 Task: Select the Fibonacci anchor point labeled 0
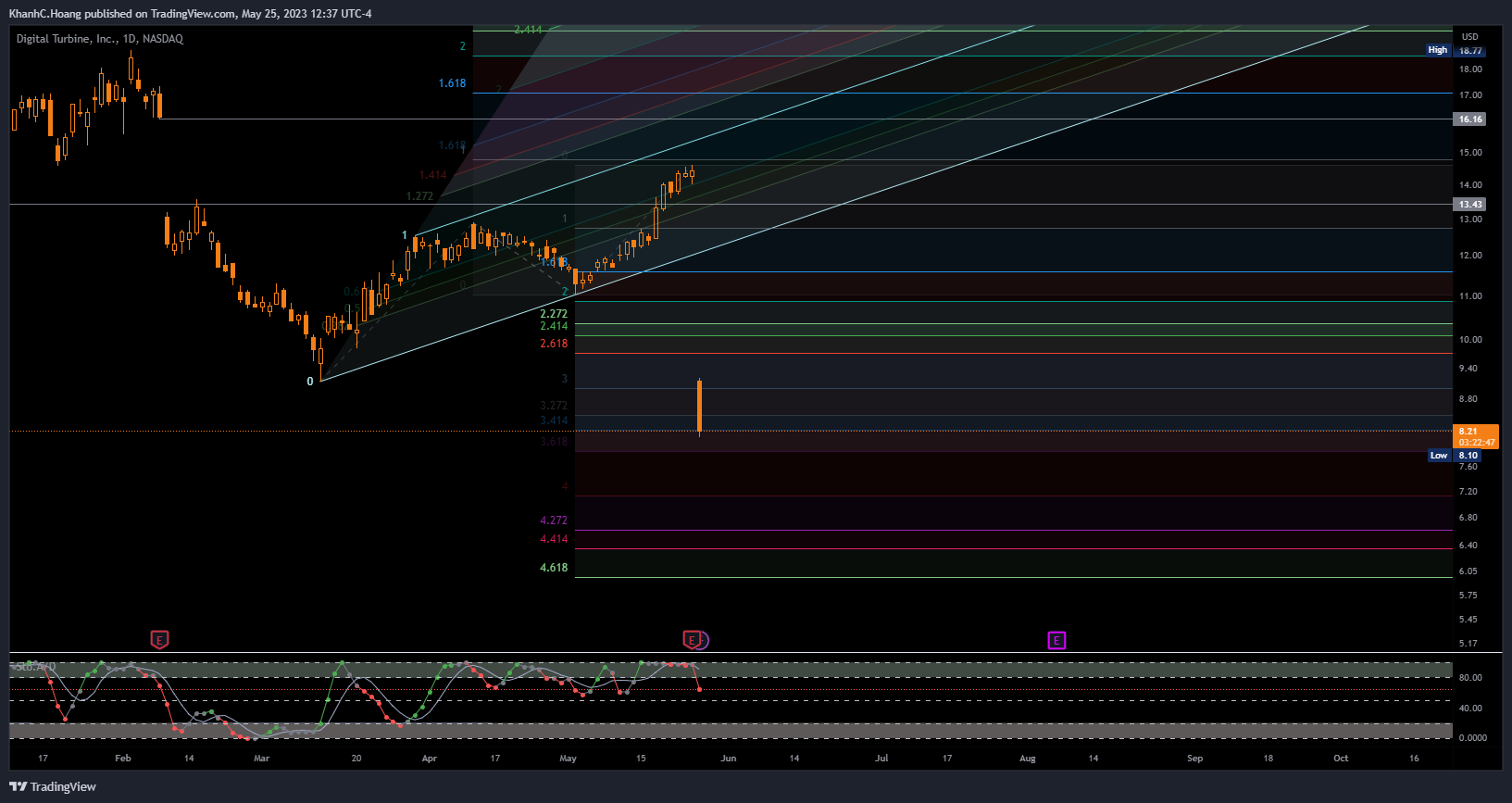(310, 382)
